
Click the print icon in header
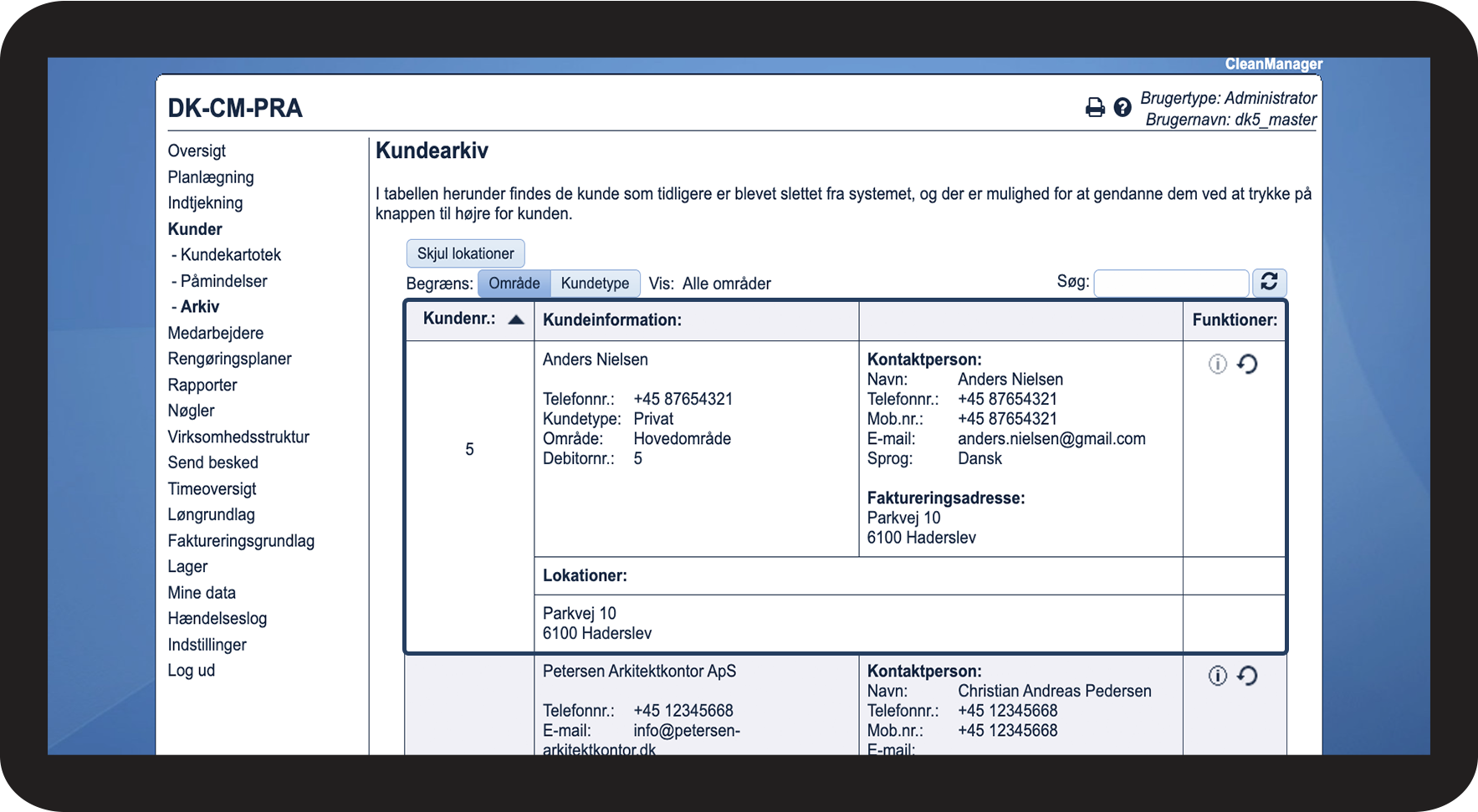point(1094,107)
